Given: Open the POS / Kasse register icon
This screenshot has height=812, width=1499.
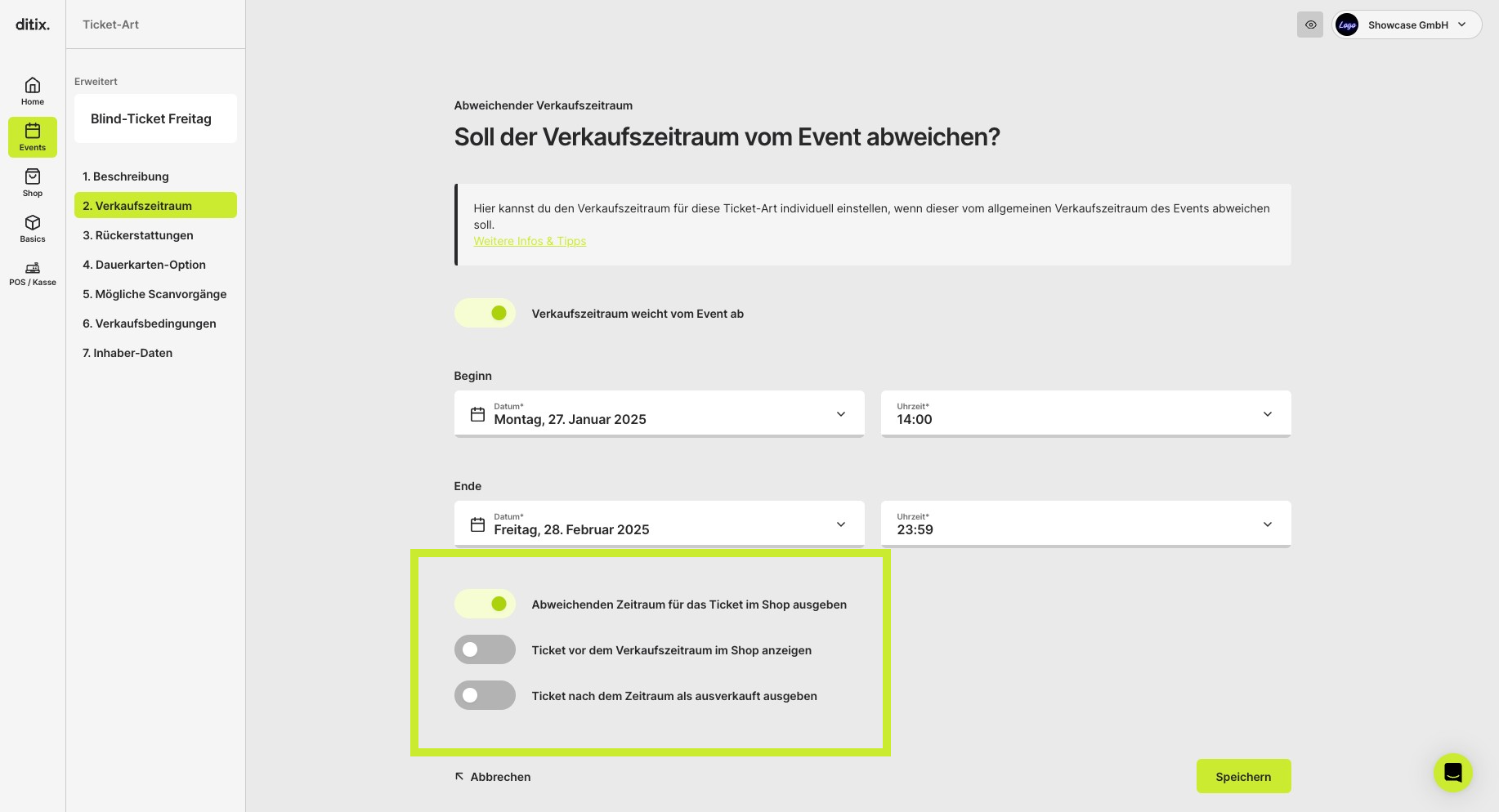Looking at the screenshot, I should pos(33,268).
